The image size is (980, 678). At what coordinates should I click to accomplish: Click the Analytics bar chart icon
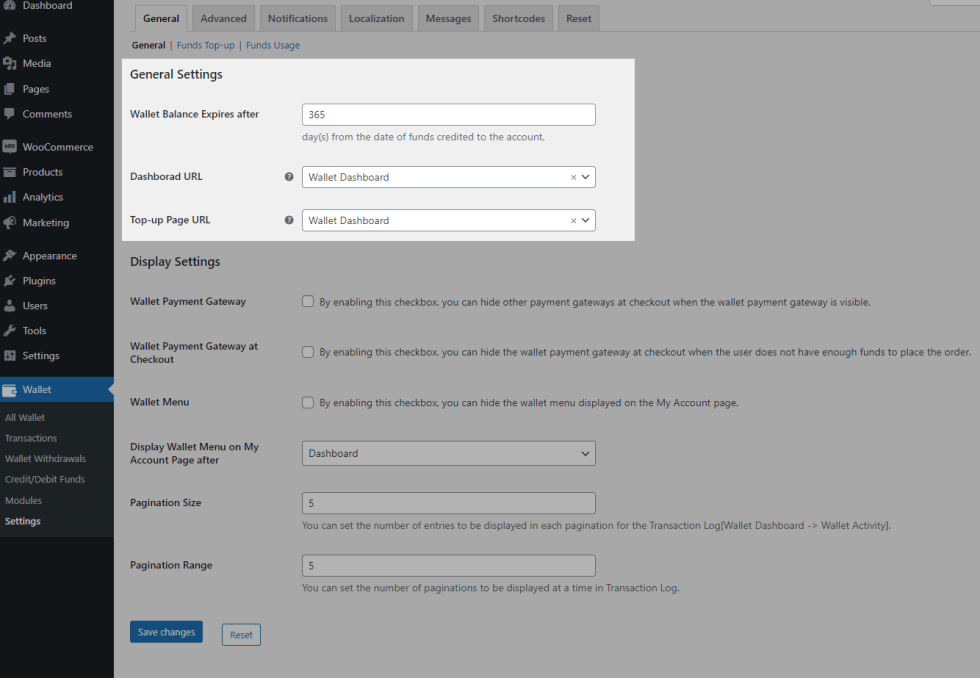click(x=10, y=197)
